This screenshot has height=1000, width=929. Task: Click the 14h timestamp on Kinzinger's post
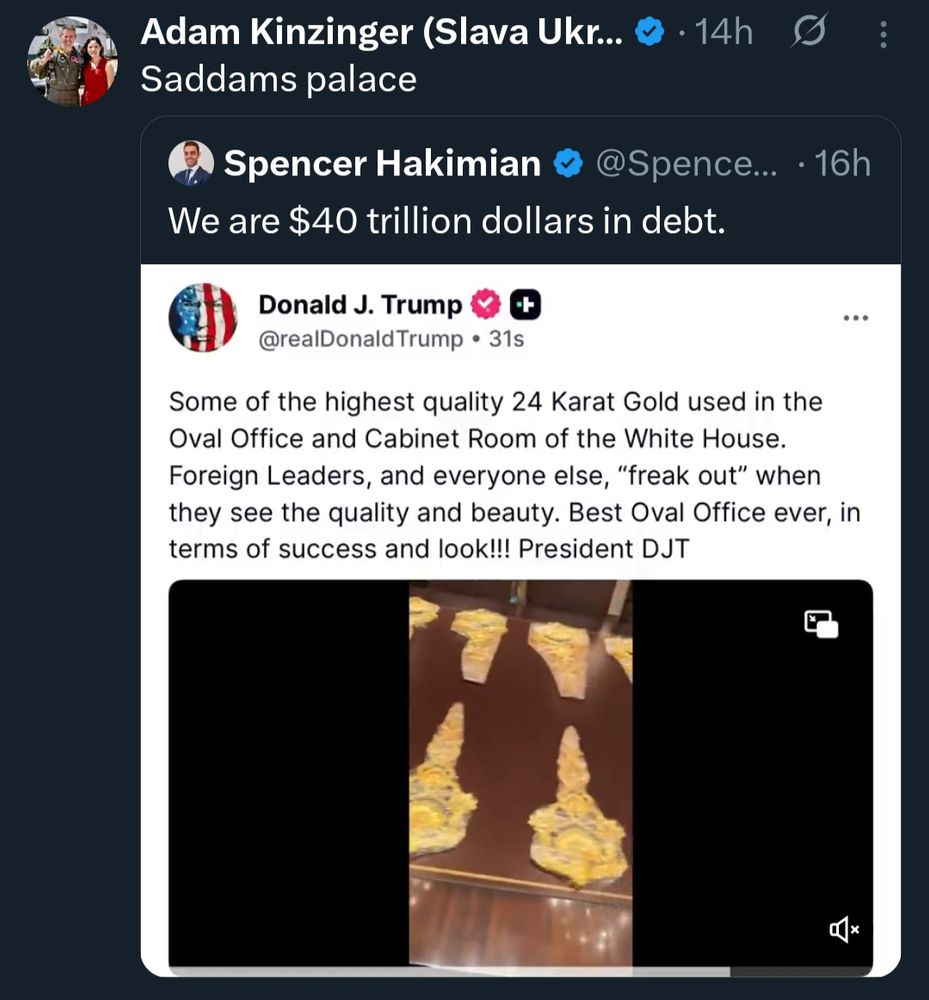click(x=724, y=32)
